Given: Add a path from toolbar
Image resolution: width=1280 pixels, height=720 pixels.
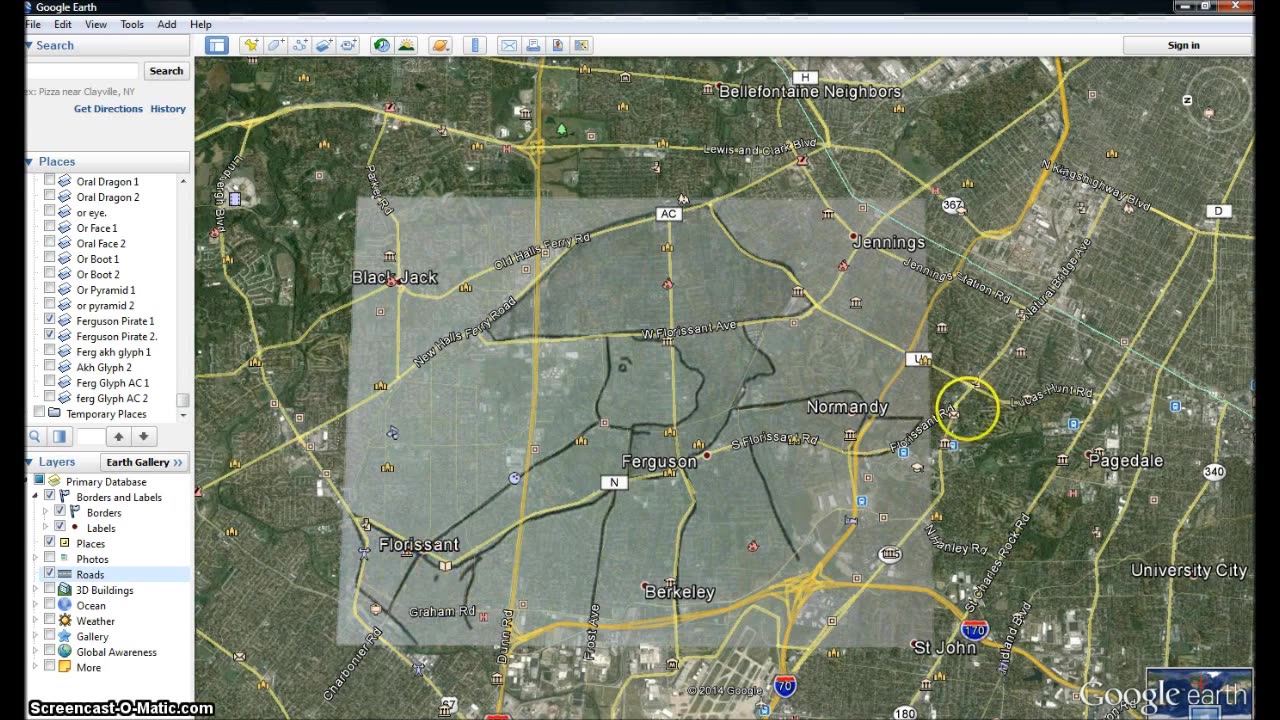Looking at the screenshot, I should click(x=300, y=45).
